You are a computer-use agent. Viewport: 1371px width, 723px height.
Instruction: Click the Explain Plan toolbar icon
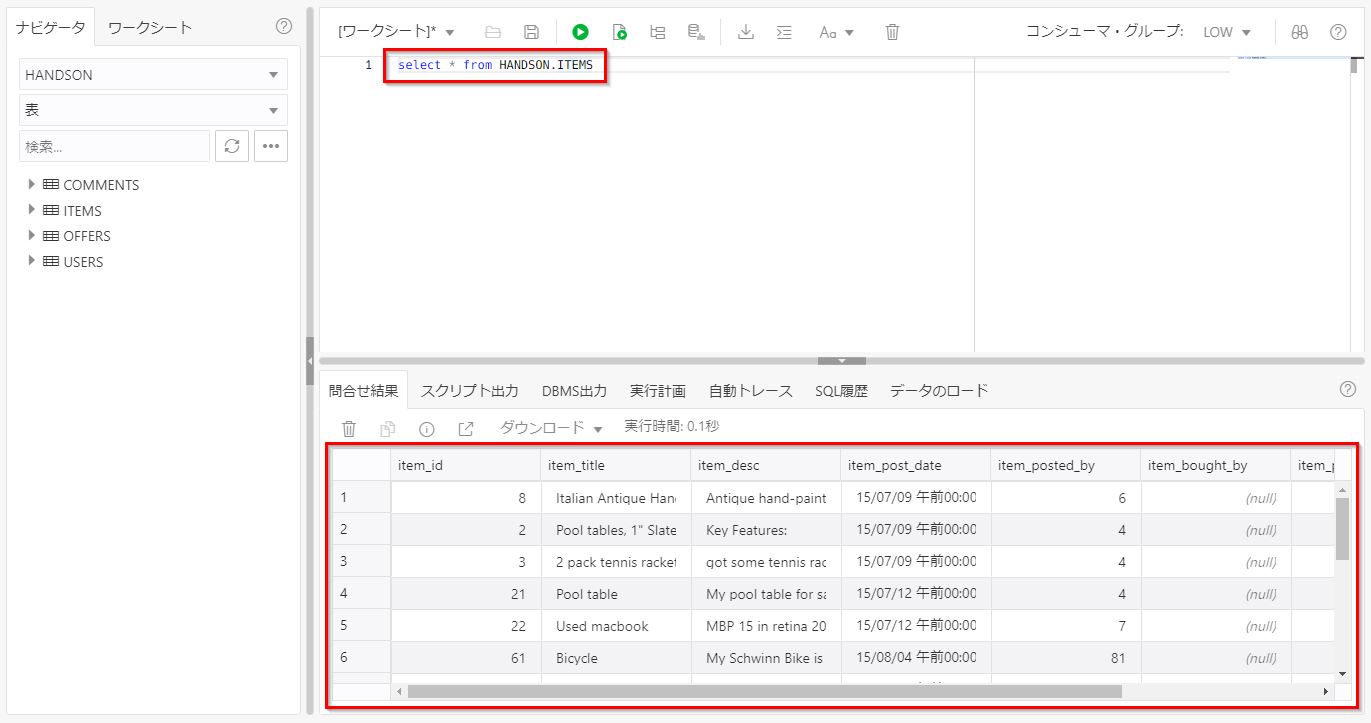pyautogui.click(x=657, y=32)
